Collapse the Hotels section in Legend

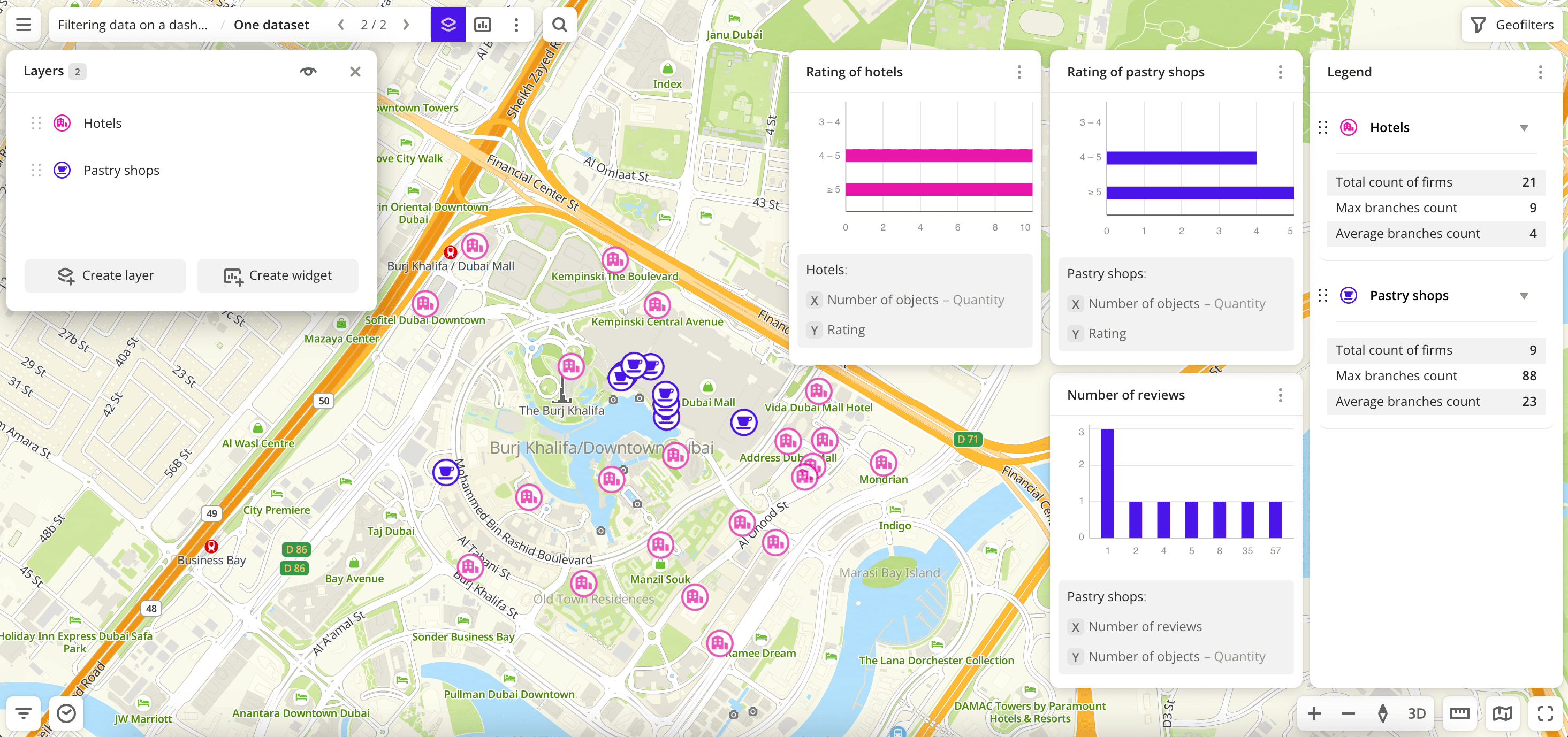[1524, 128]
